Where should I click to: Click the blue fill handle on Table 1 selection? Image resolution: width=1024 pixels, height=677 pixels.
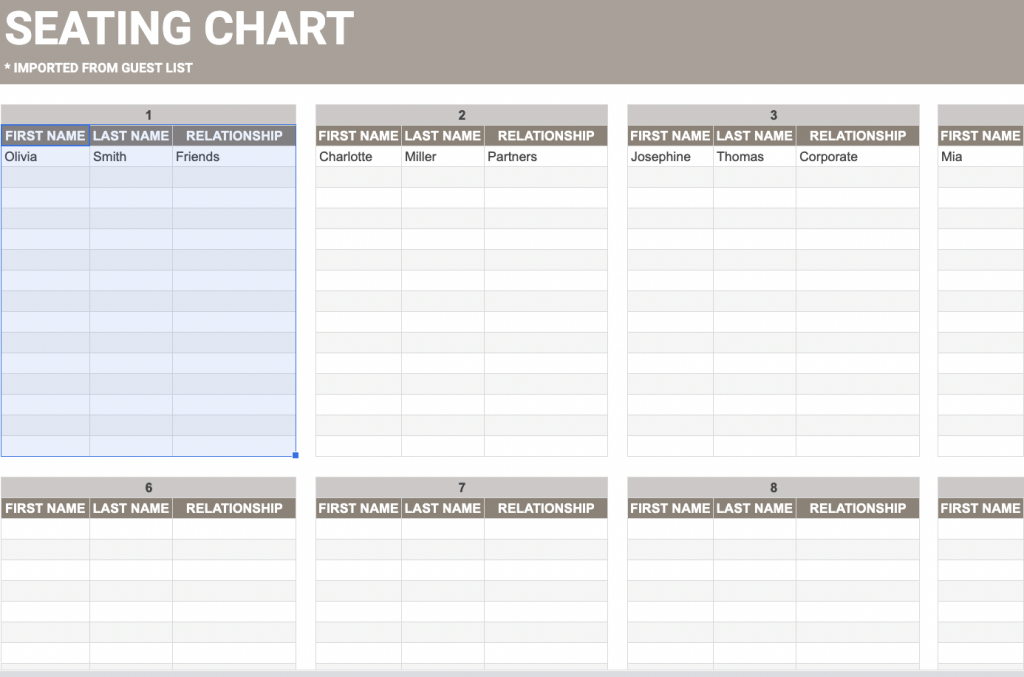(x=294, y=454)
